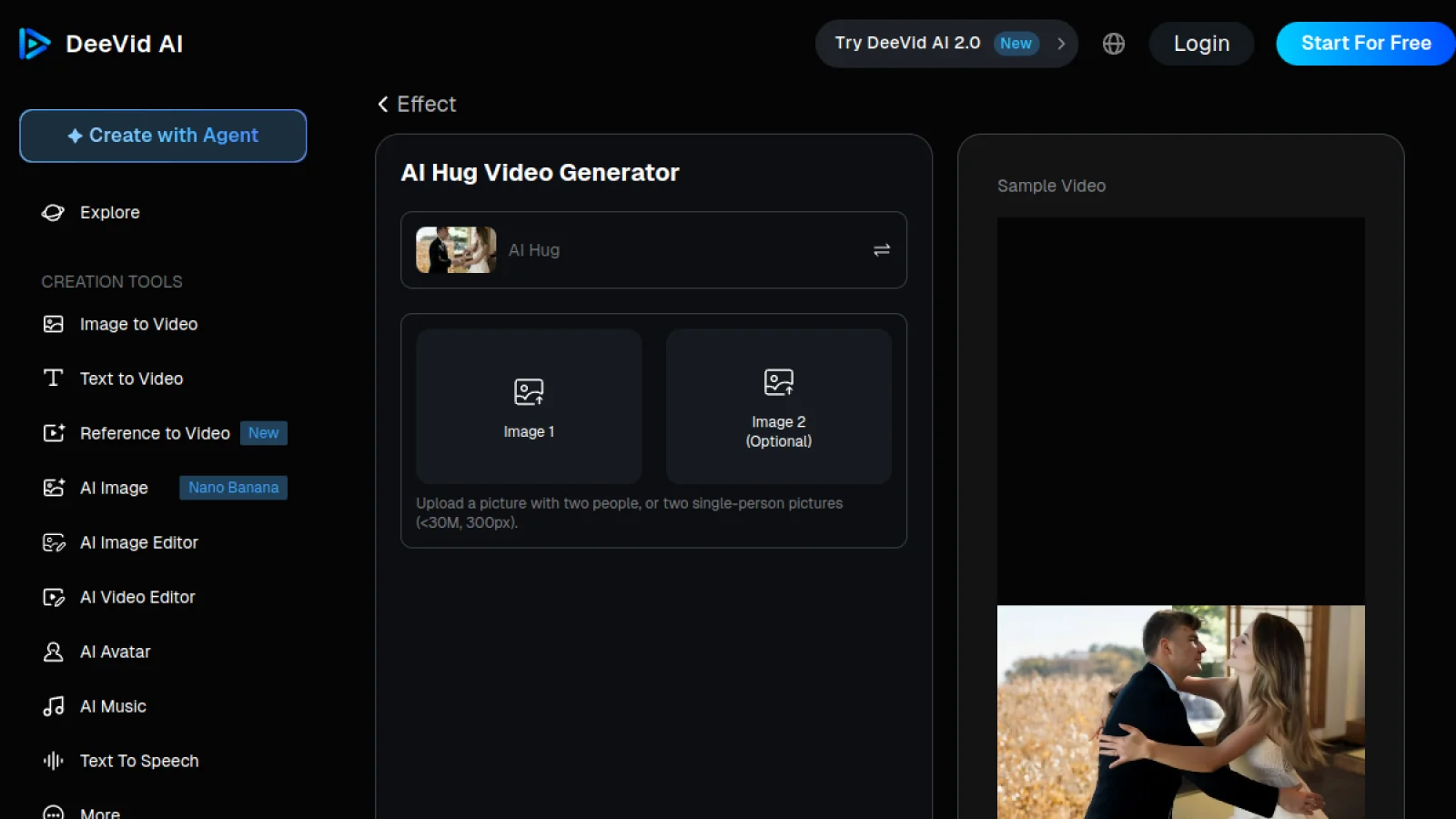The height and width of the screenshot is (819, 1456).
Task: Open the AI Hug effect selector
Action: [x=653, y=250]
